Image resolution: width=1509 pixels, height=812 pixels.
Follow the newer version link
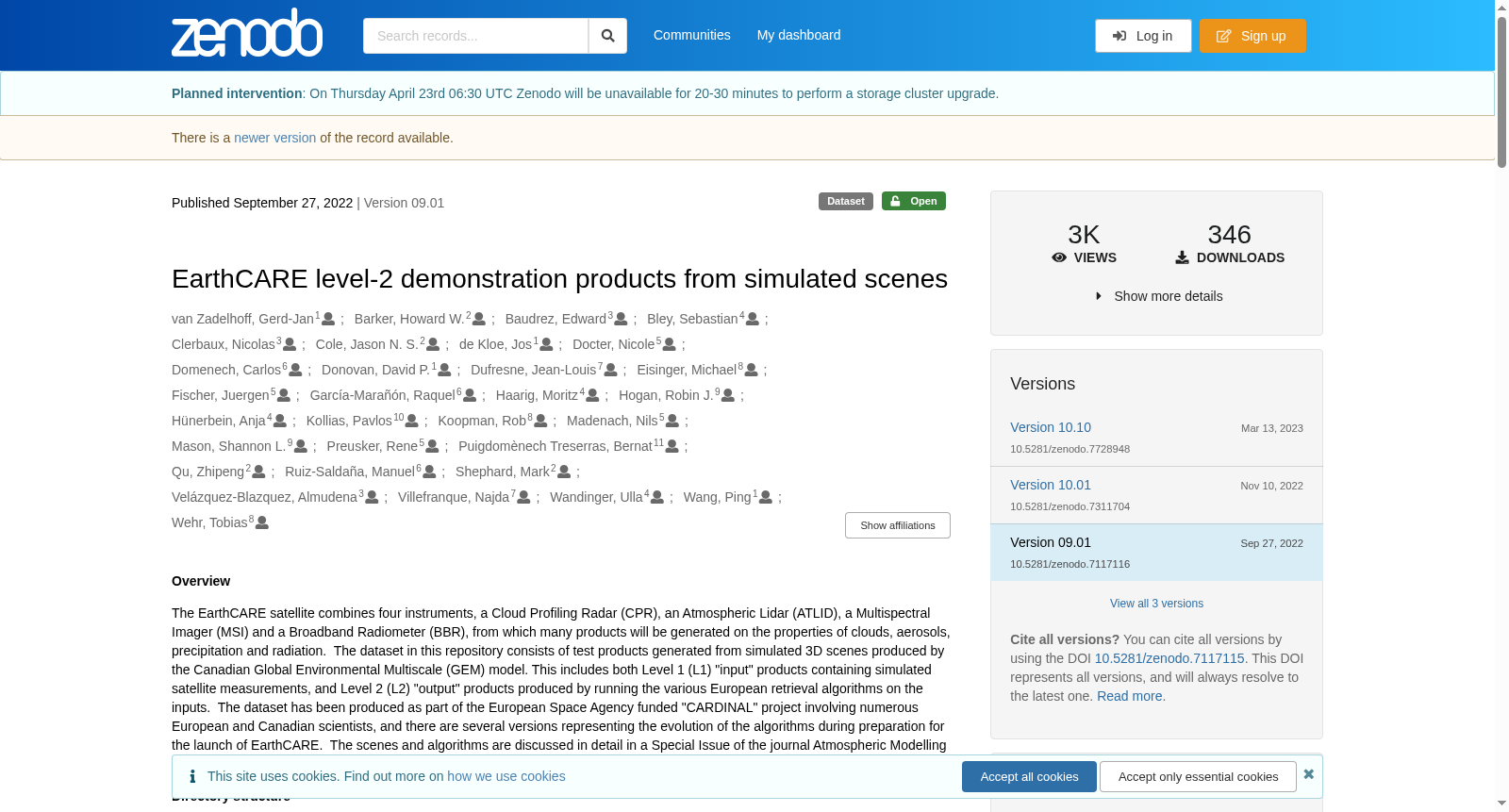coord(275,138)
